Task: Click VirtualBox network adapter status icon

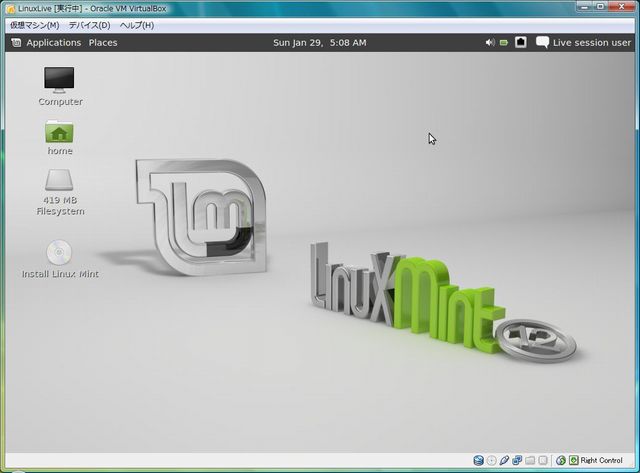Action: click(517, 460)
